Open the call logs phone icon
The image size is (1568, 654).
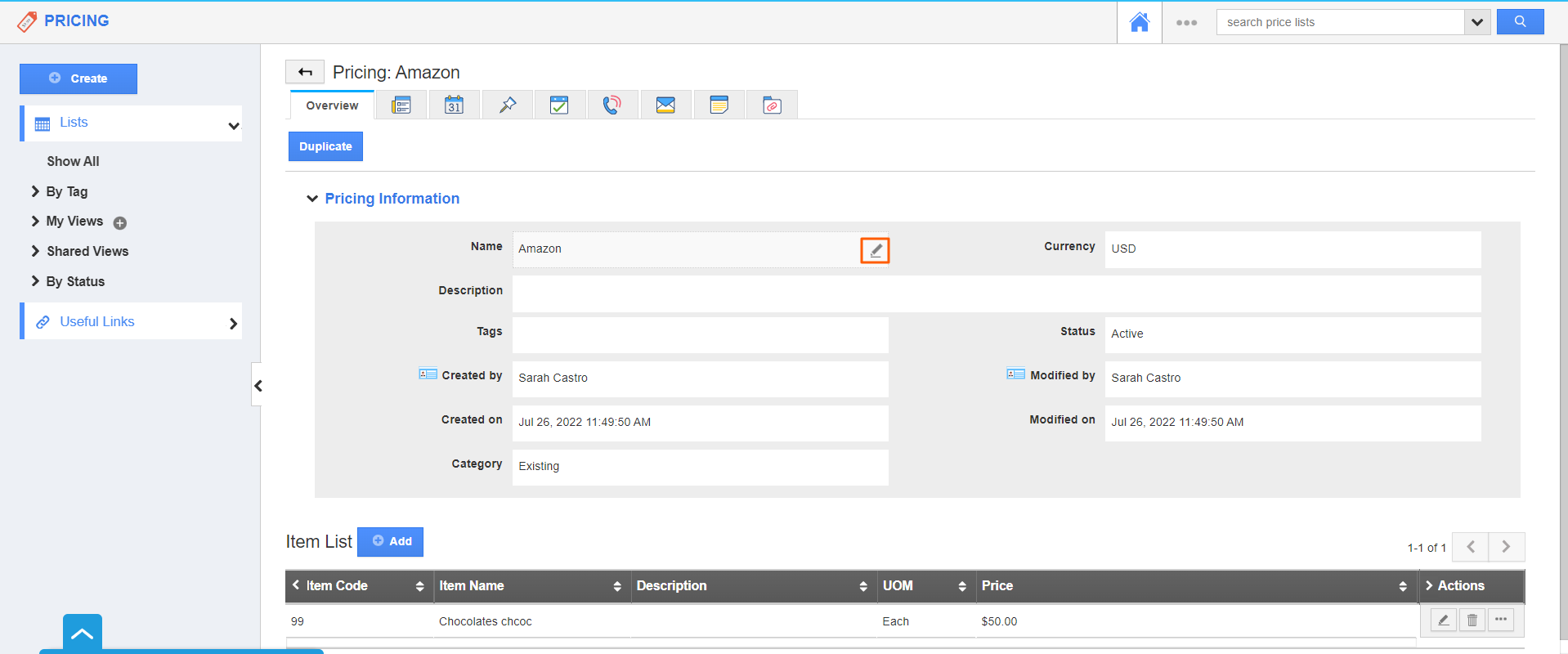point(612,105)
